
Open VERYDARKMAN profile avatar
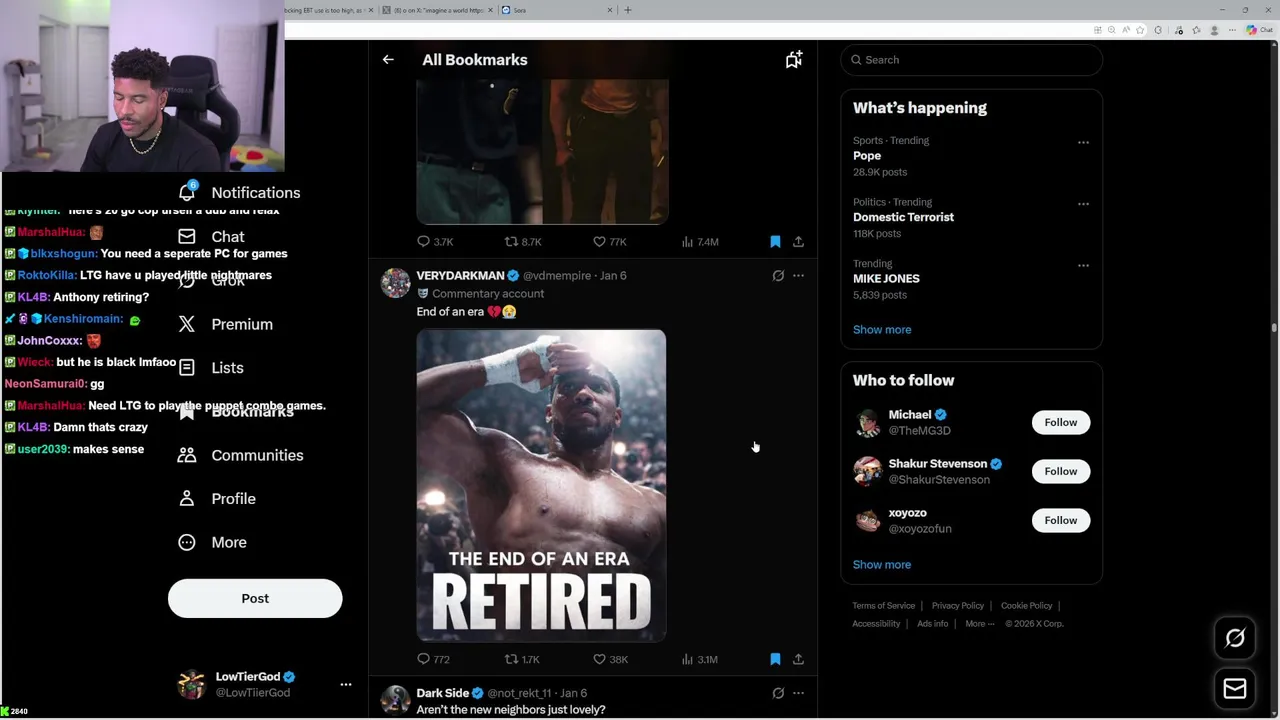pos(395,283)
